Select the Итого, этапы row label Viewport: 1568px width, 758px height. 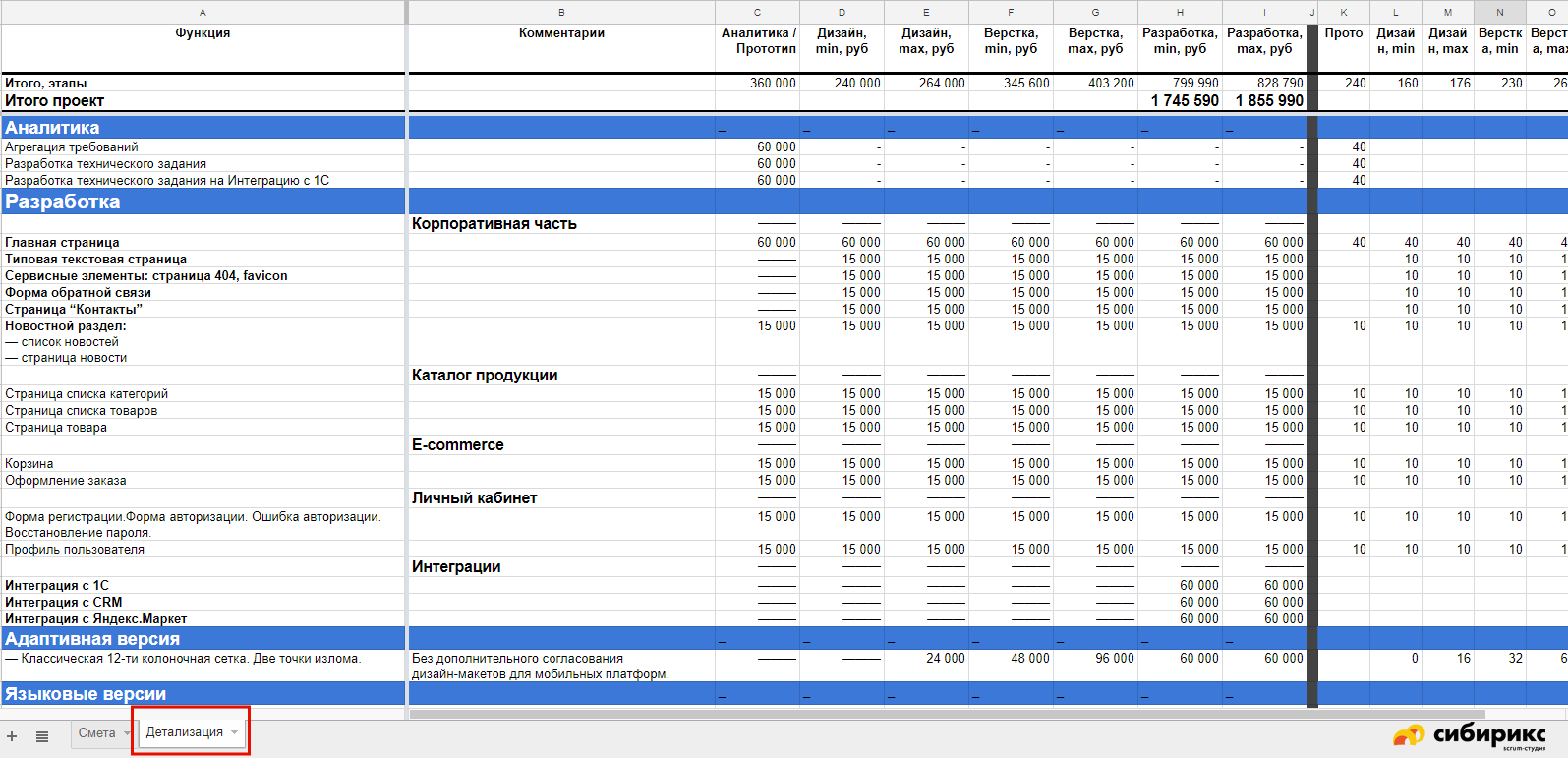tap(203, 83)
